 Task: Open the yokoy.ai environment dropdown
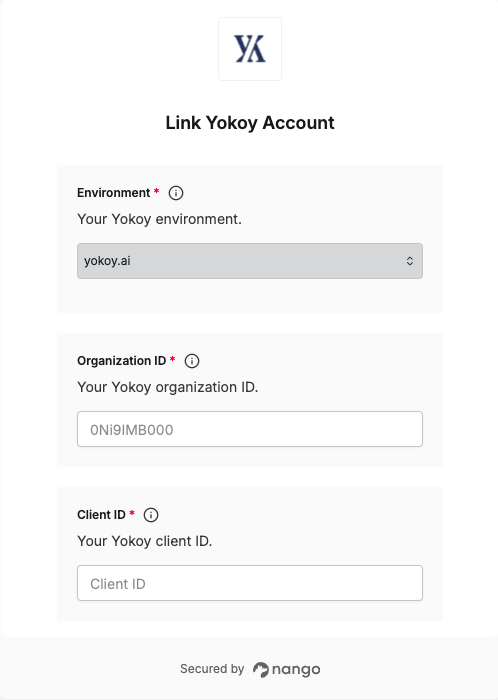point(250,261)
